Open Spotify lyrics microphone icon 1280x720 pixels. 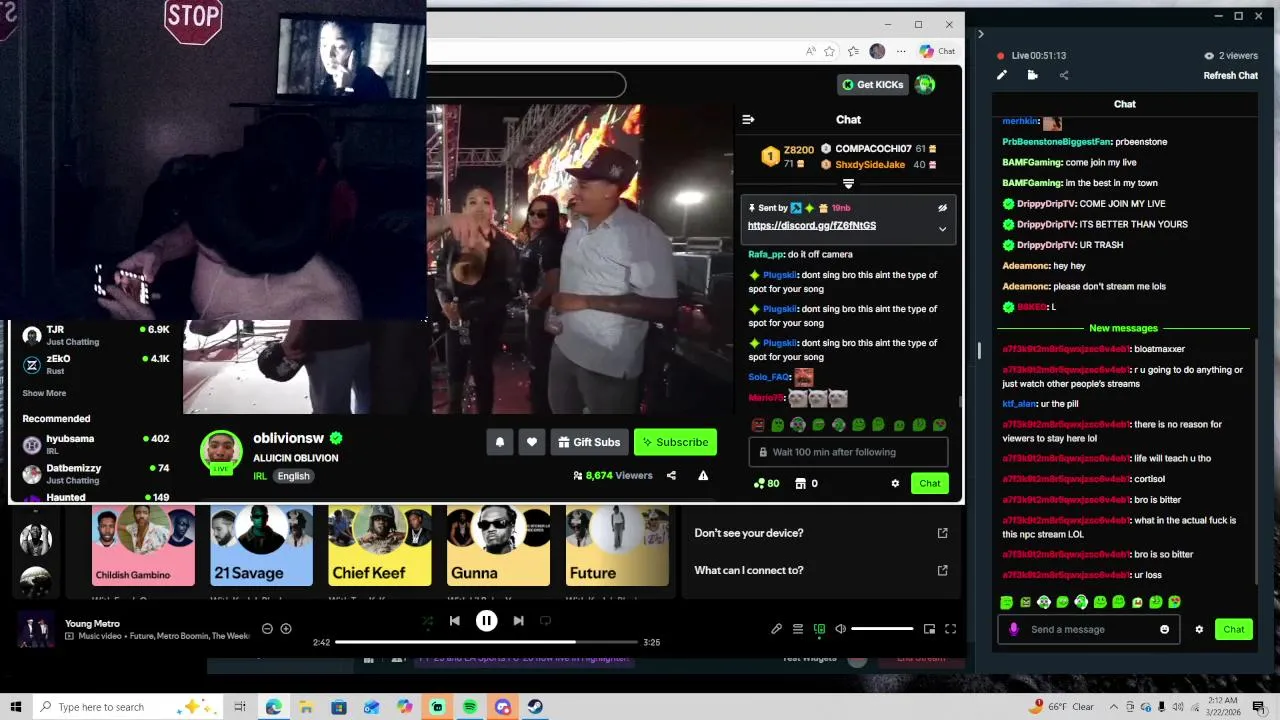pyautogui.click(x=776, y=629)
